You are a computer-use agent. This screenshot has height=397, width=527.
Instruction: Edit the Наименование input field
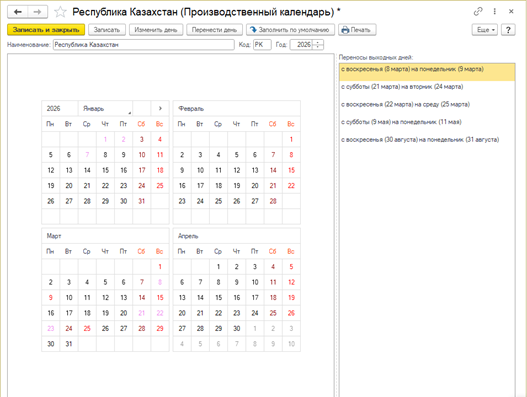click(144, 45)
